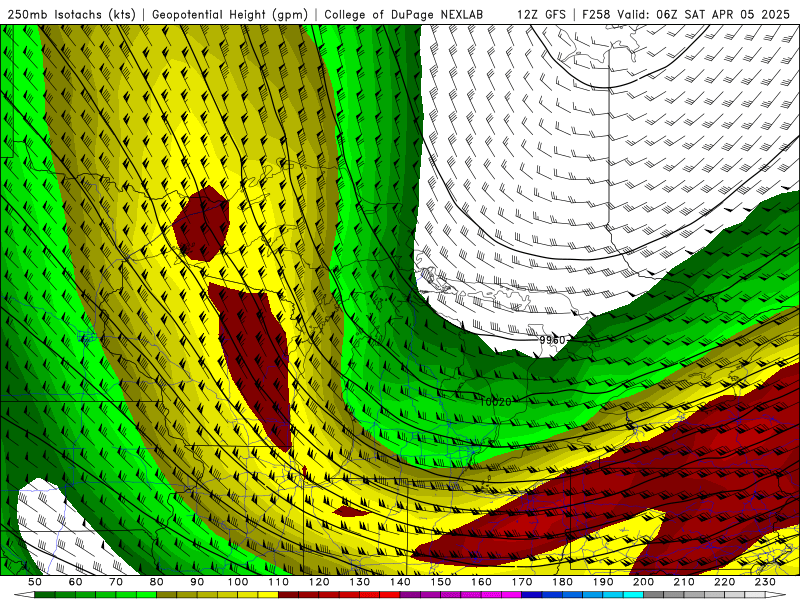Click the 'F258' forecast hour text

(x=596, y=14)
